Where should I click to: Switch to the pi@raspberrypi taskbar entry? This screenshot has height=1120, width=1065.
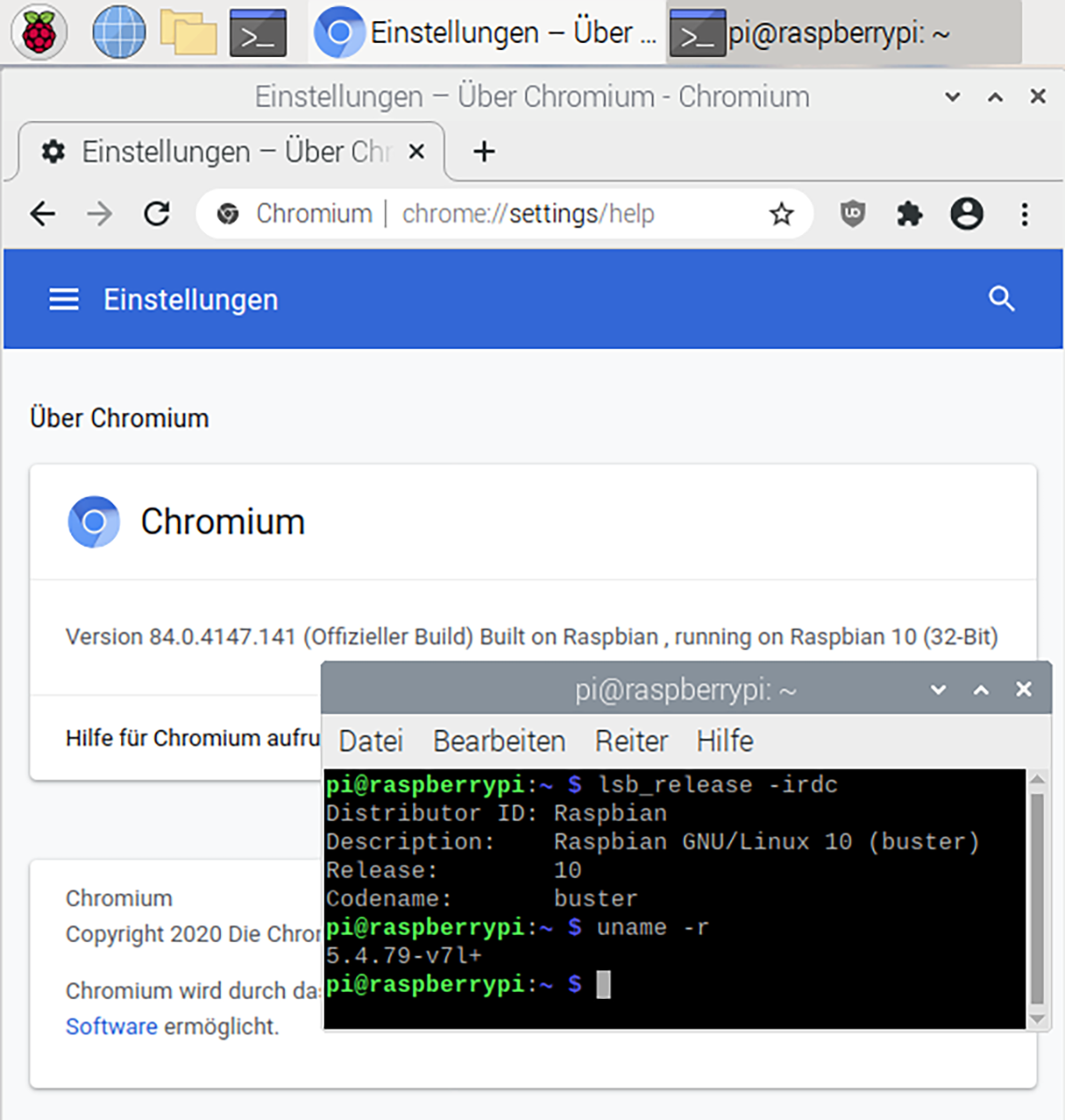click(844, 33)
